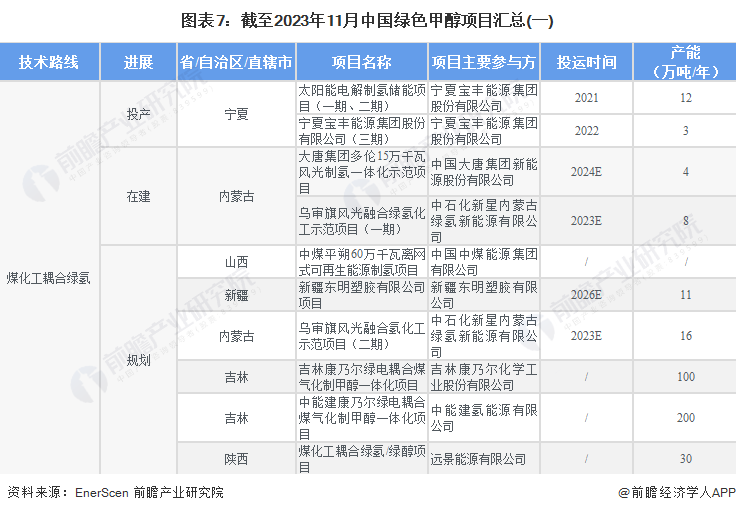Image resolution: width=736 pixels, height=513 pixels.
Task: Click the capacity value 11
Action: point(686,295)
